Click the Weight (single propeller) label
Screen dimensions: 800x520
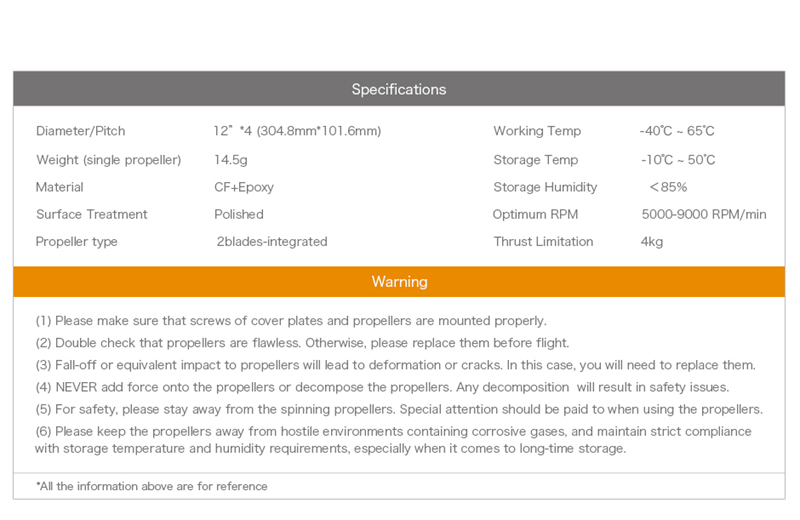109,160
